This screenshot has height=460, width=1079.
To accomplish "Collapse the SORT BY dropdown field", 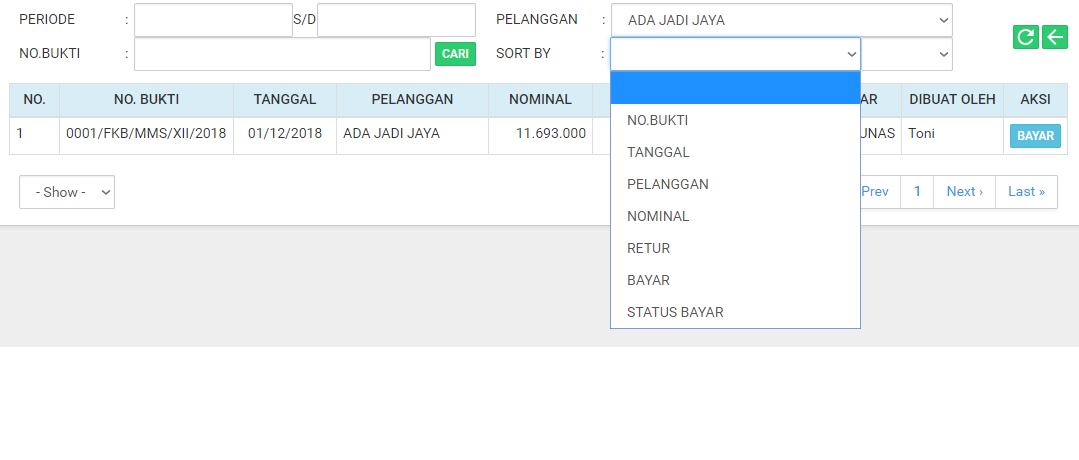I will point(736,54).
